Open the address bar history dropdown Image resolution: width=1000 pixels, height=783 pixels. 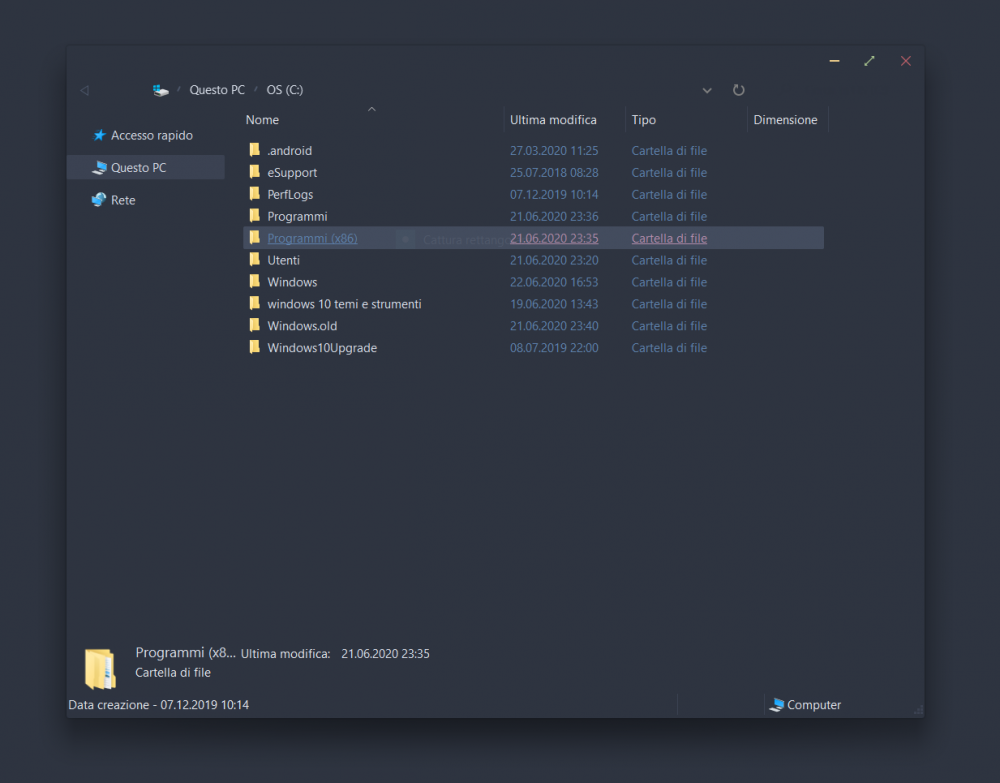[x=707, y=90]
